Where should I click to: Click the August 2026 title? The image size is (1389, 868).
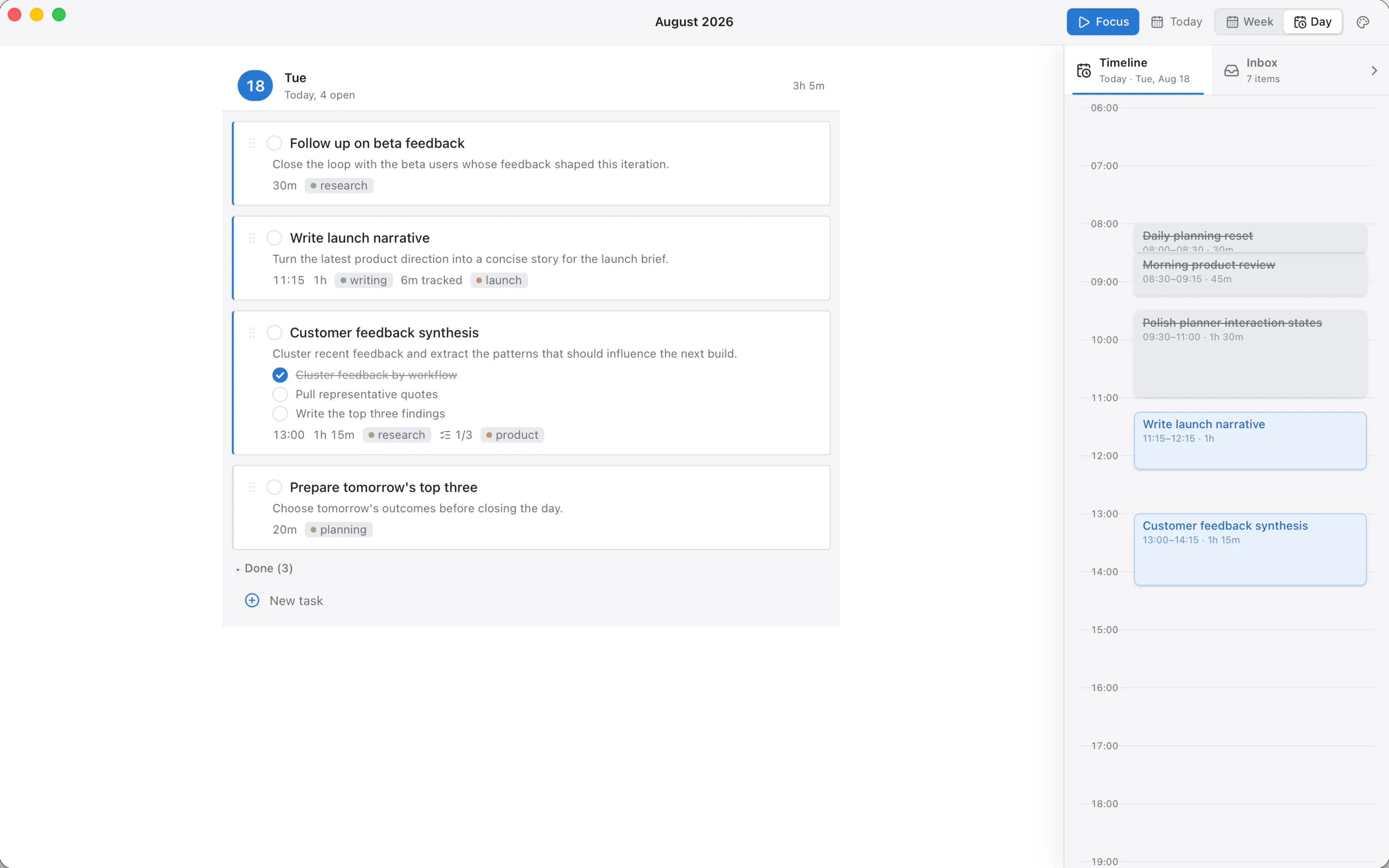pos(694,22)
